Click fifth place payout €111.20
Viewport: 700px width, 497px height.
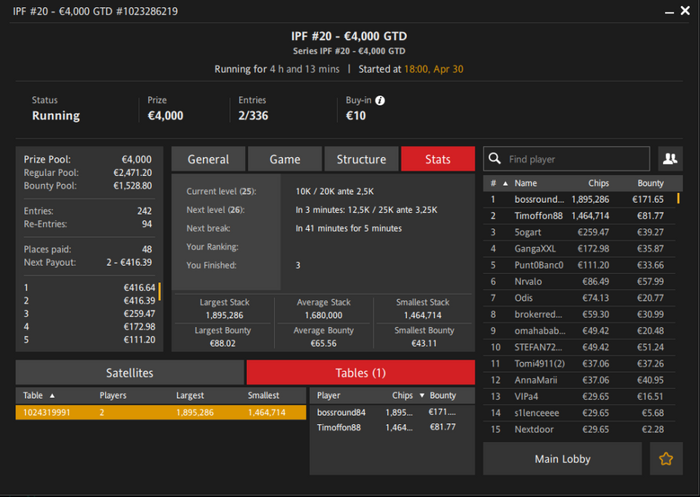click(x=139, y=340)
